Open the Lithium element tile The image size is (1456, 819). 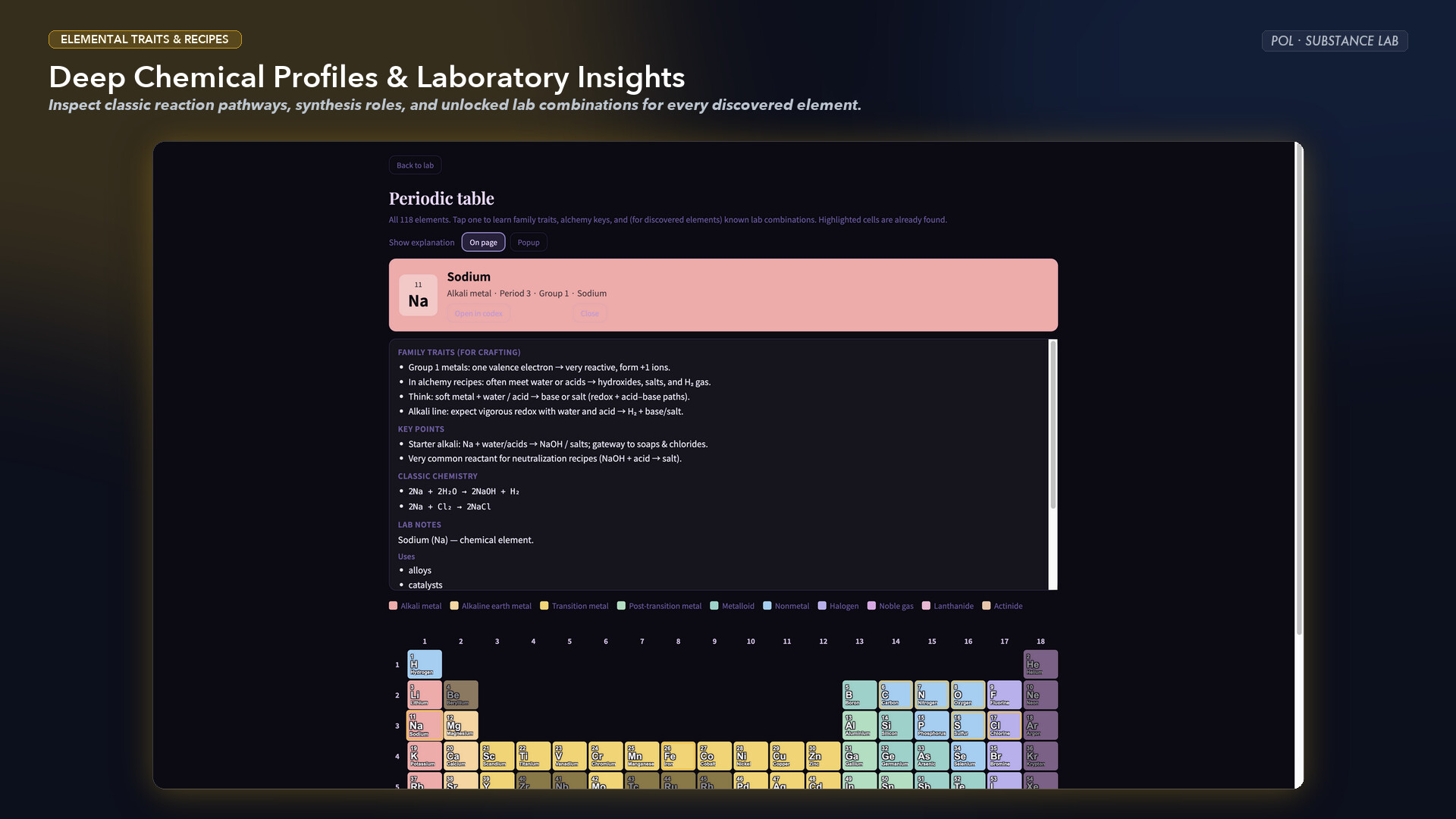[425, 695]
